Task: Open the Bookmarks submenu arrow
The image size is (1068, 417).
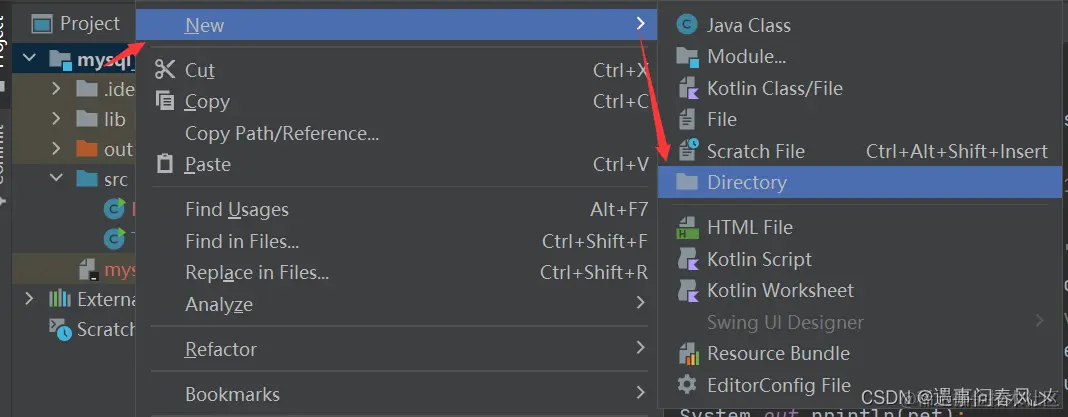Action: click(640, 392)
